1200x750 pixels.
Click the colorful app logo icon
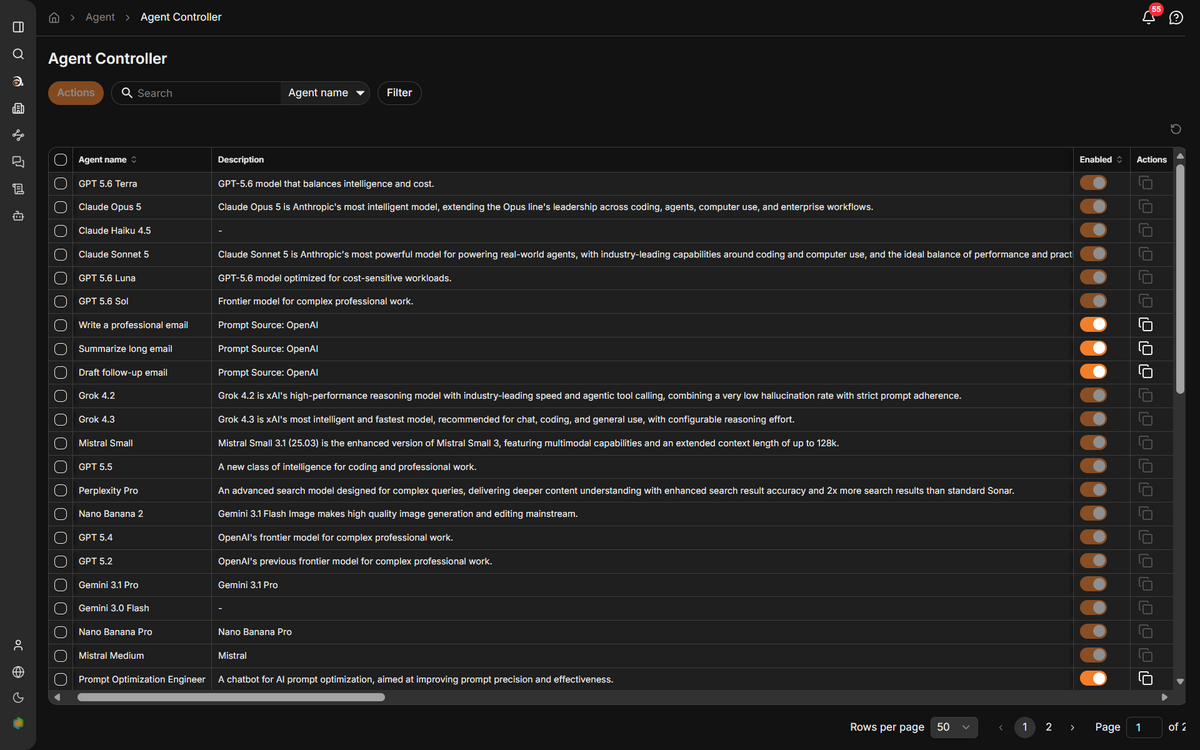(18, 723)
